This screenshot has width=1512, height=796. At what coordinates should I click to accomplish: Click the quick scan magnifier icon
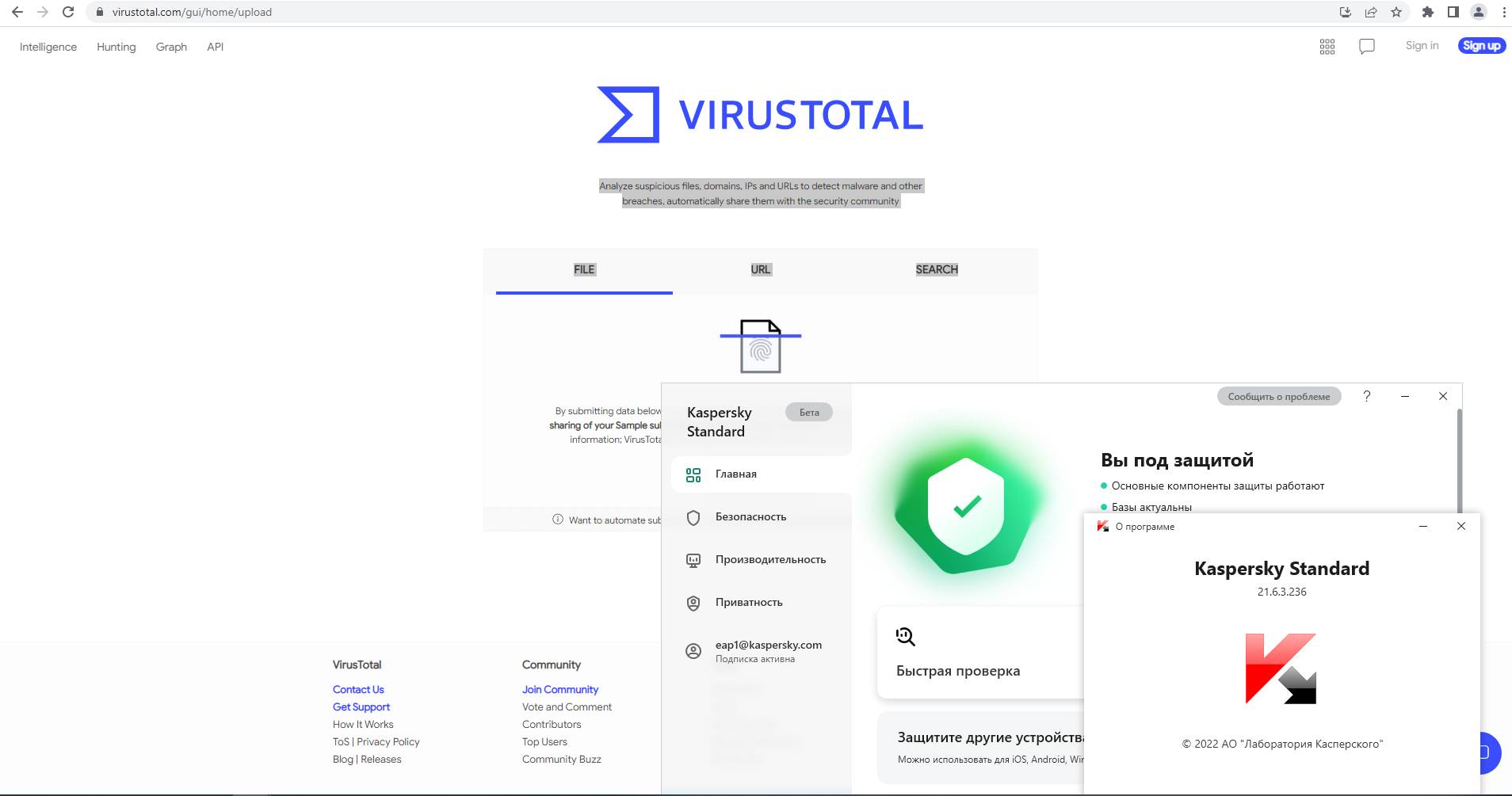(x=906, y=636)
